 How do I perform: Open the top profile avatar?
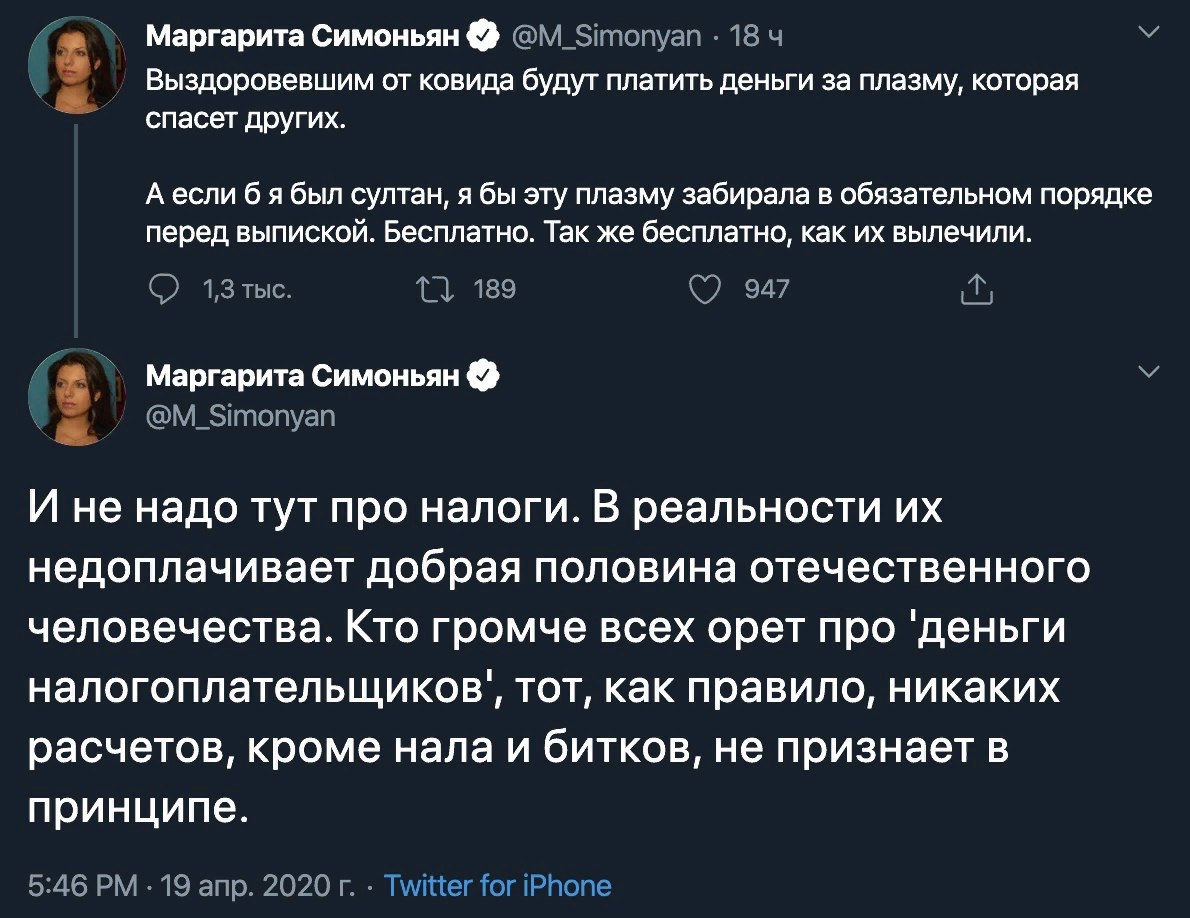pos(77,65)
